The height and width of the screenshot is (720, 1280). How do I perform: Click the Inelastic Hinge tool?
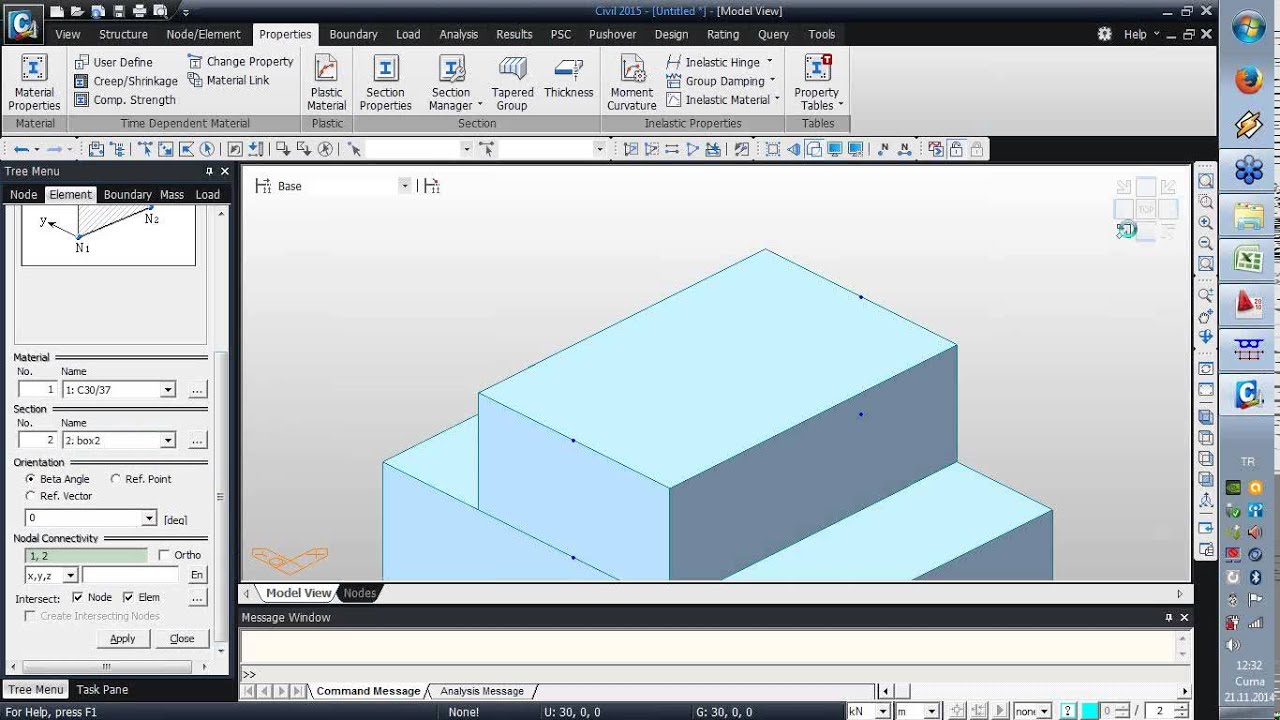pyautogui.click(x=720, y=62)
